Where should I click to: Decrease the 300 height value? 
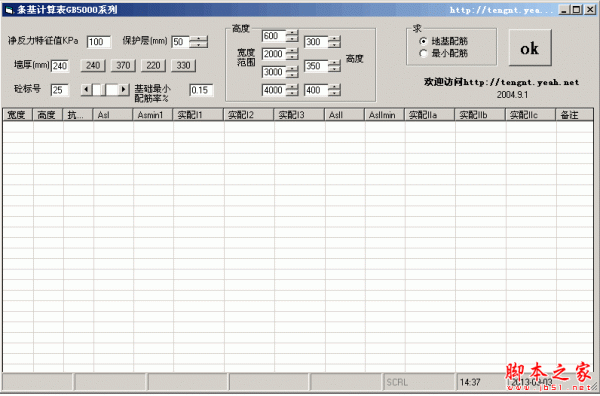tap(334, 45)
